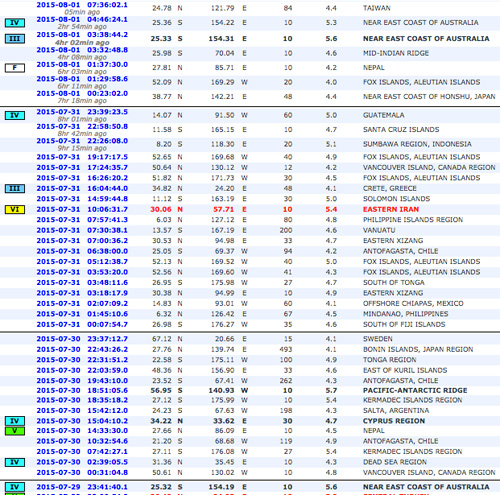The width and height of the screenshot is (500, 495).
Task: Open the 2015-08-01 01:29:58.6 Fox Islands link
Action: (82, 79)
